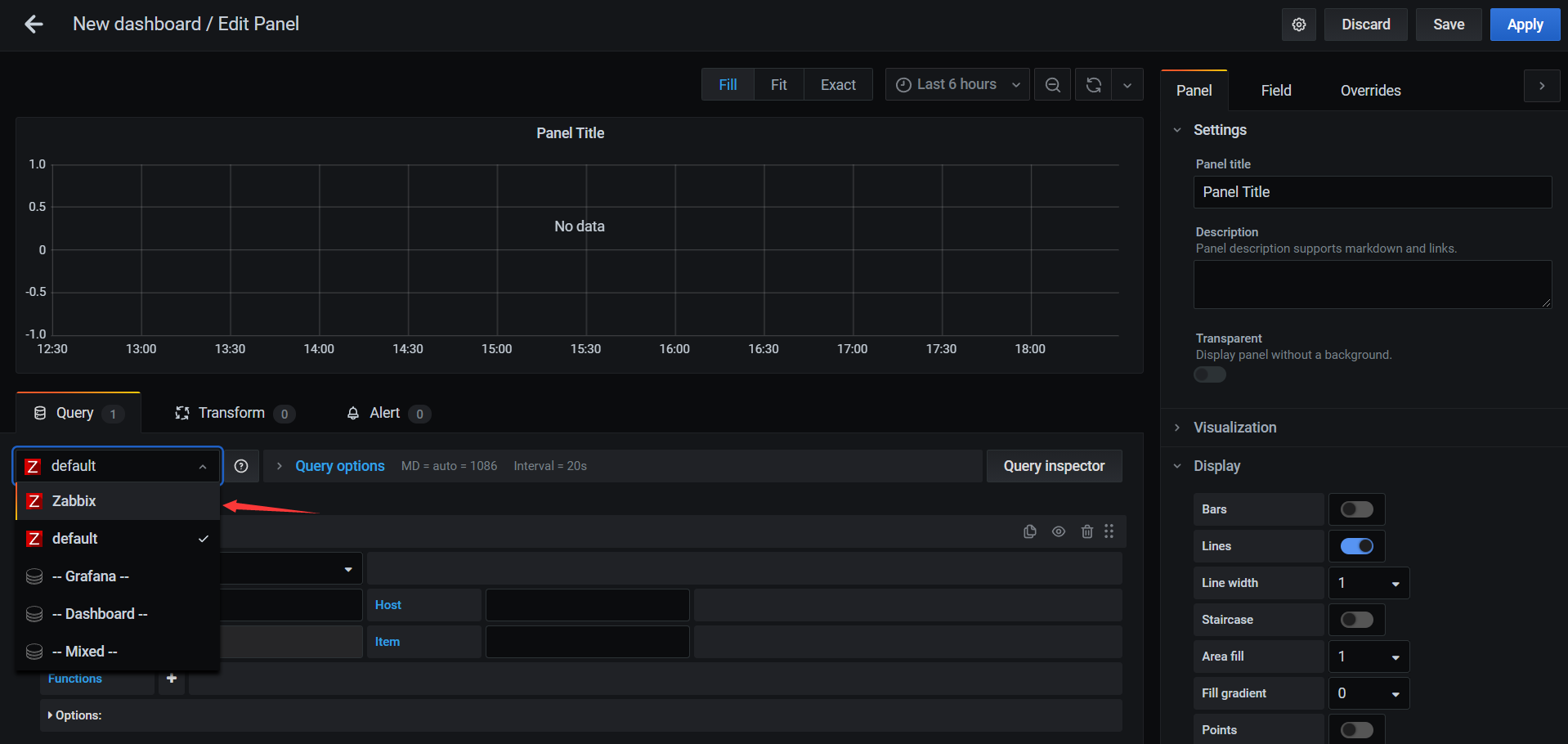Choose -- Mixed -- data source
This screenshot has width=1568, height=744.
tap(119, 652)
